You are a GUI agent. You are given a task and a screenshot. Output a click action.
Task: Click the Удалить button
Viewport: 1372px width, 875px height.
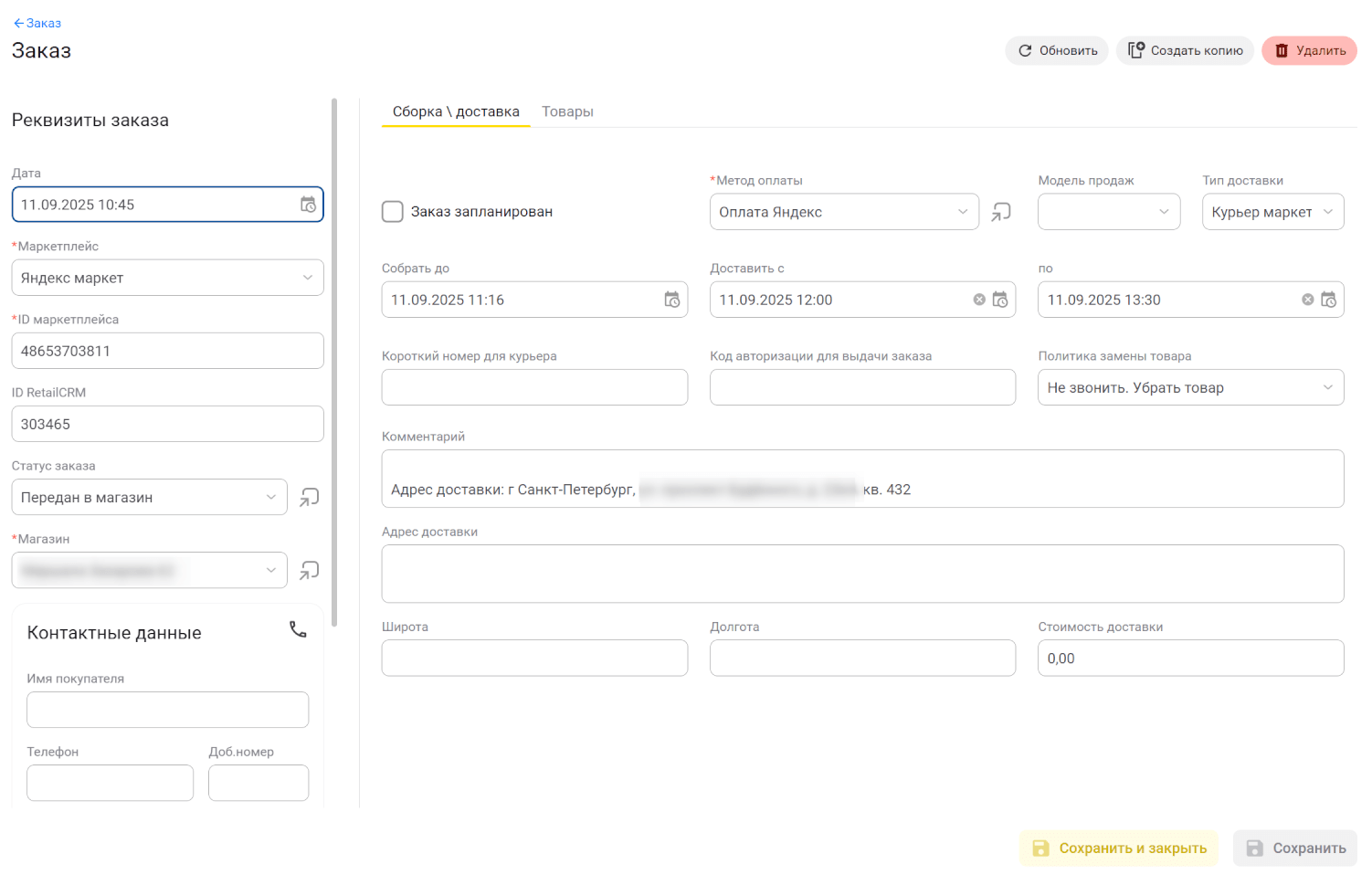1309,51
